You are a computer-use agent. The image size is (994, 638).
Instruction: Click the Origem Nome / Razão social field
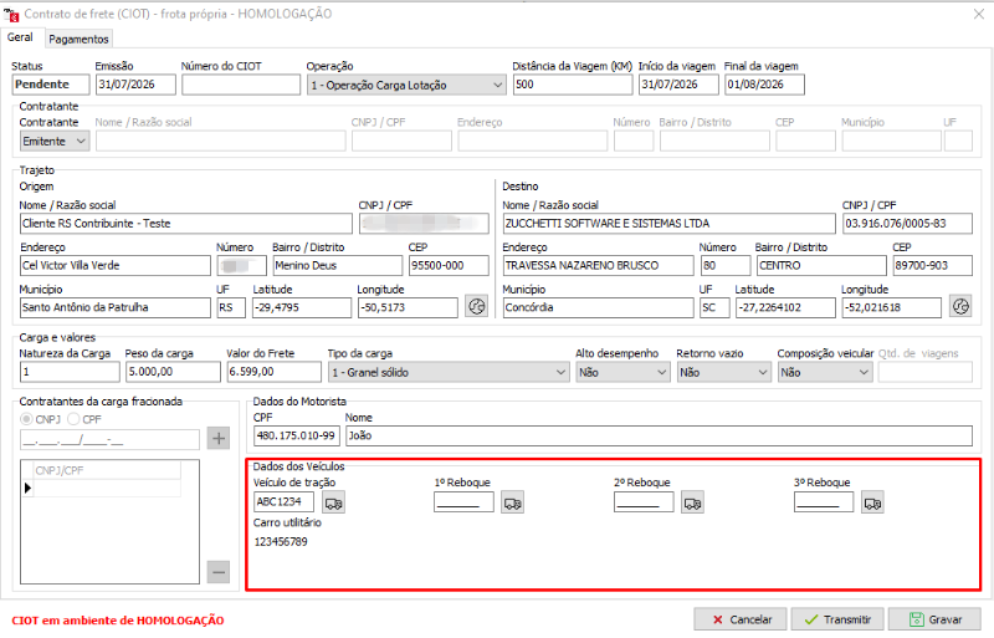coord(186,223)
